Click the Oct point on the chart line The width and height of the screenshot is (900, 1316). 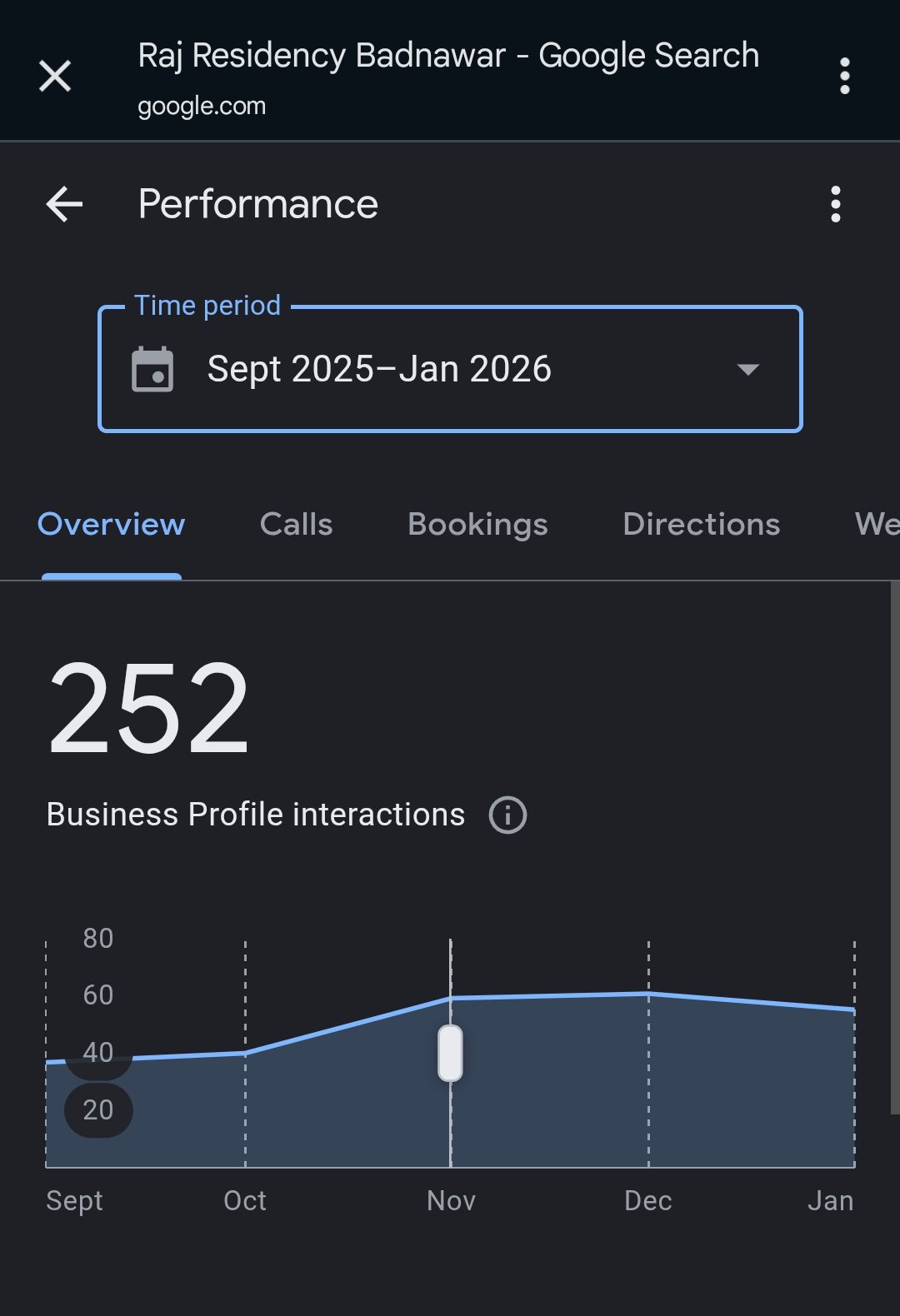point(245,1054)
